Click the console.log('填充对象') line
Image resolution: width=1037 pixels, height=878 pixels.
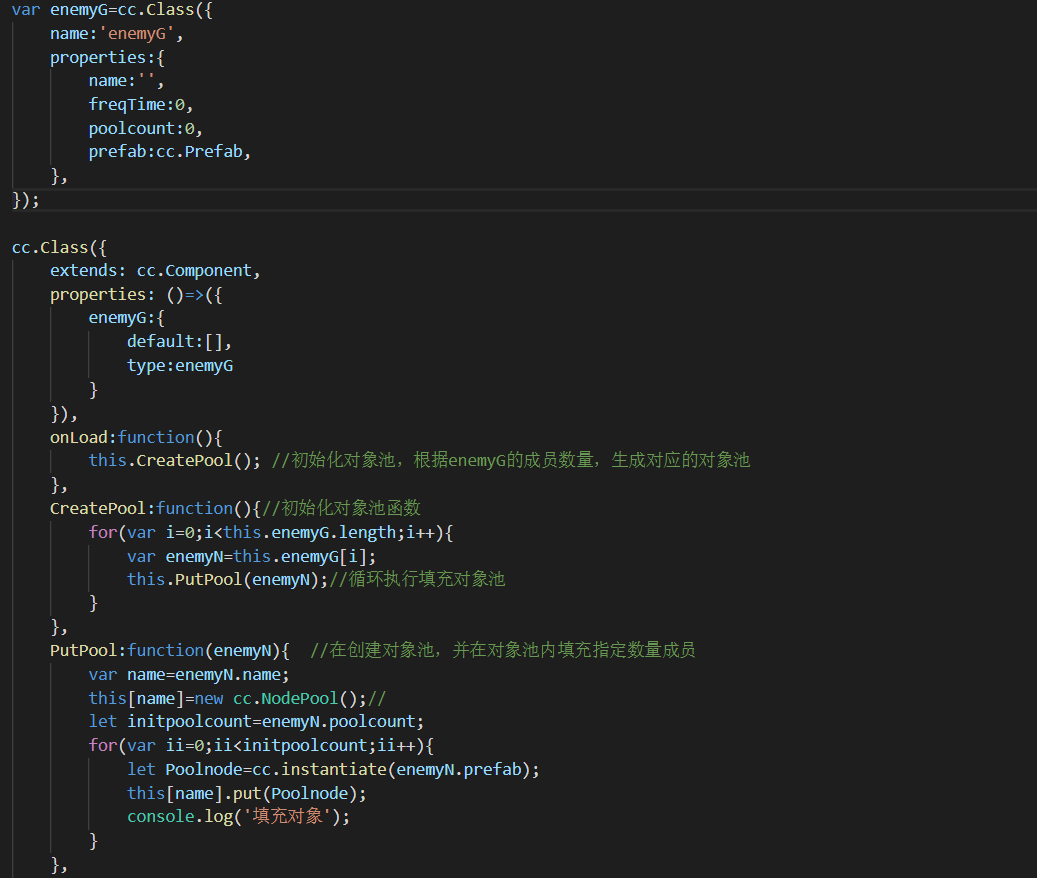pyautogui.click(x=238, y=817)
